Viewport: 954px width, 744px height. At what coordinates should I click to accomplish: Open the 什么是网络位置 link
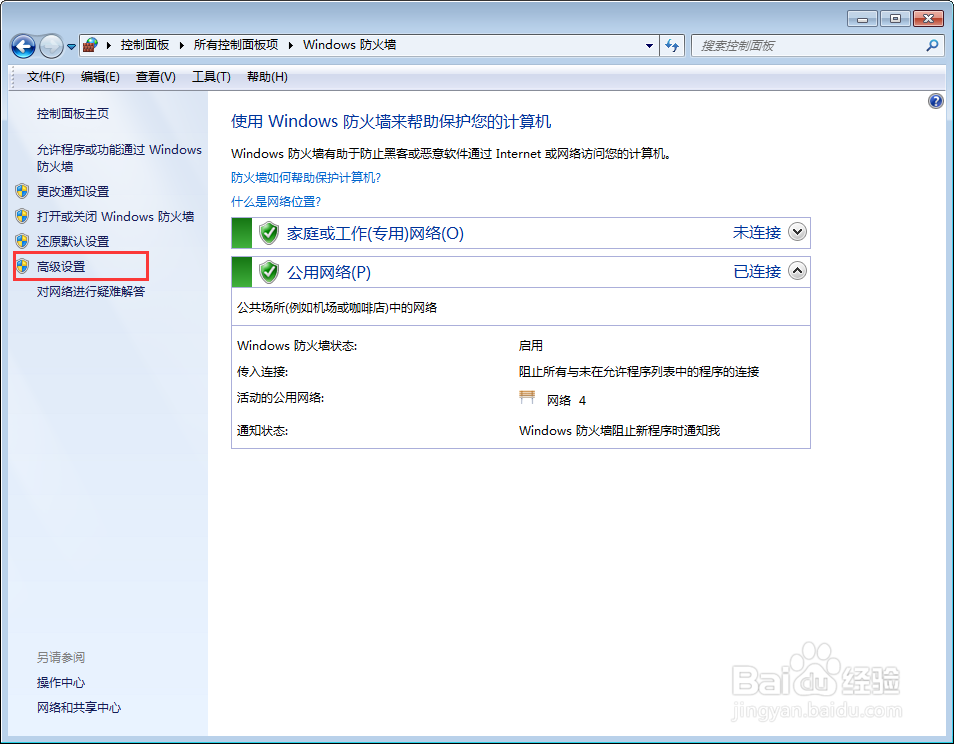(280, 201)
